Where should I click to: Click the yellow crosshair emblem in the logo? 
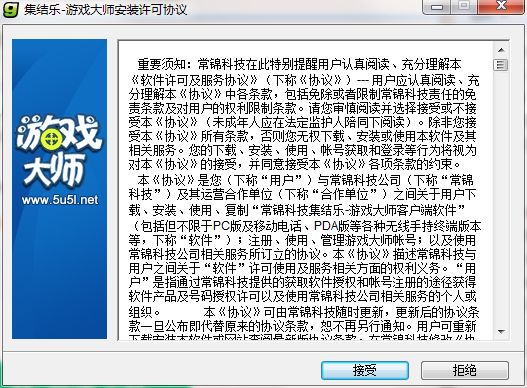tap(51, 138)
